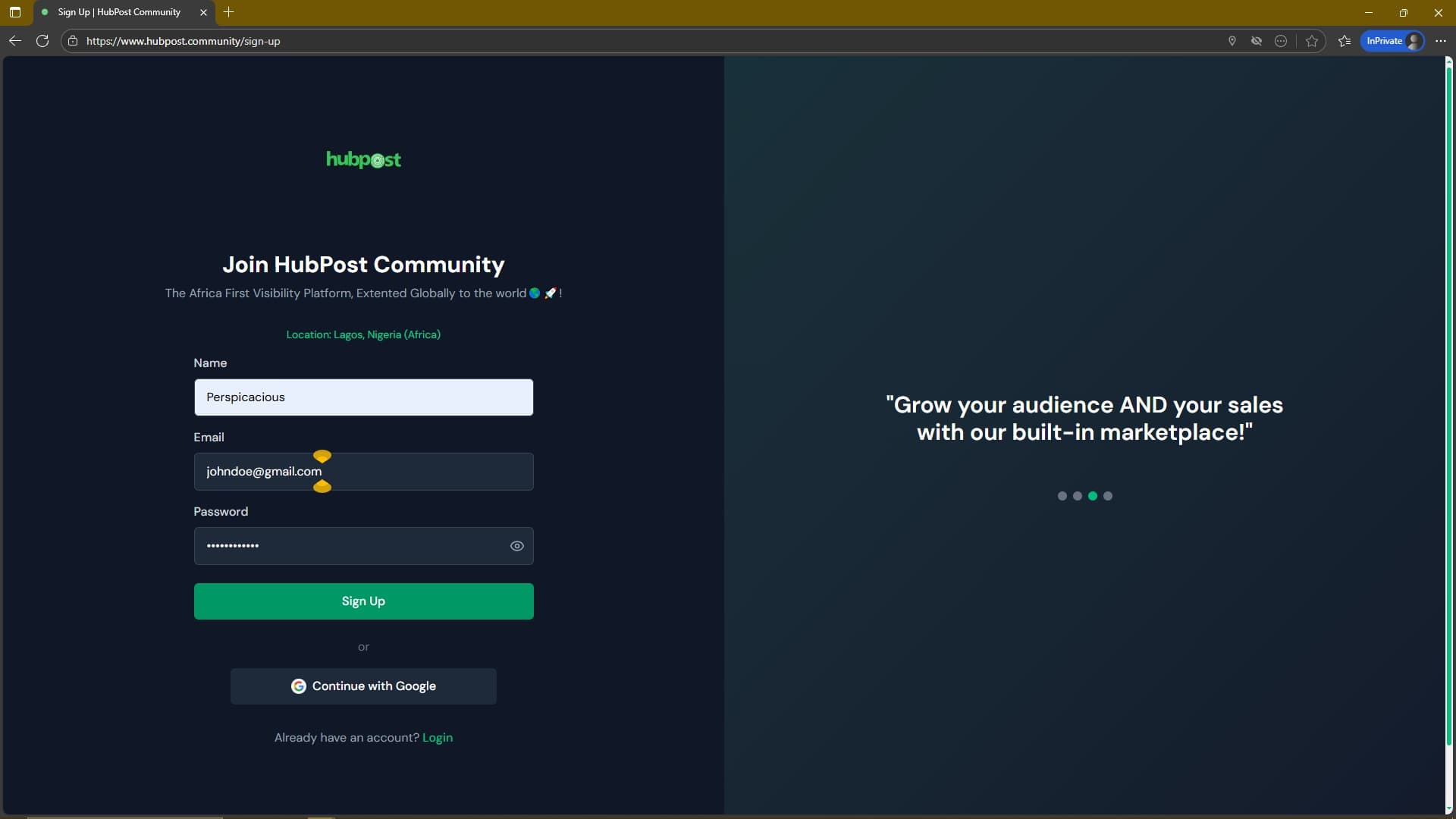This screenshot has height=819, width=1456.
Task: Continue with Google sign-in
Action: click(363, 686)
